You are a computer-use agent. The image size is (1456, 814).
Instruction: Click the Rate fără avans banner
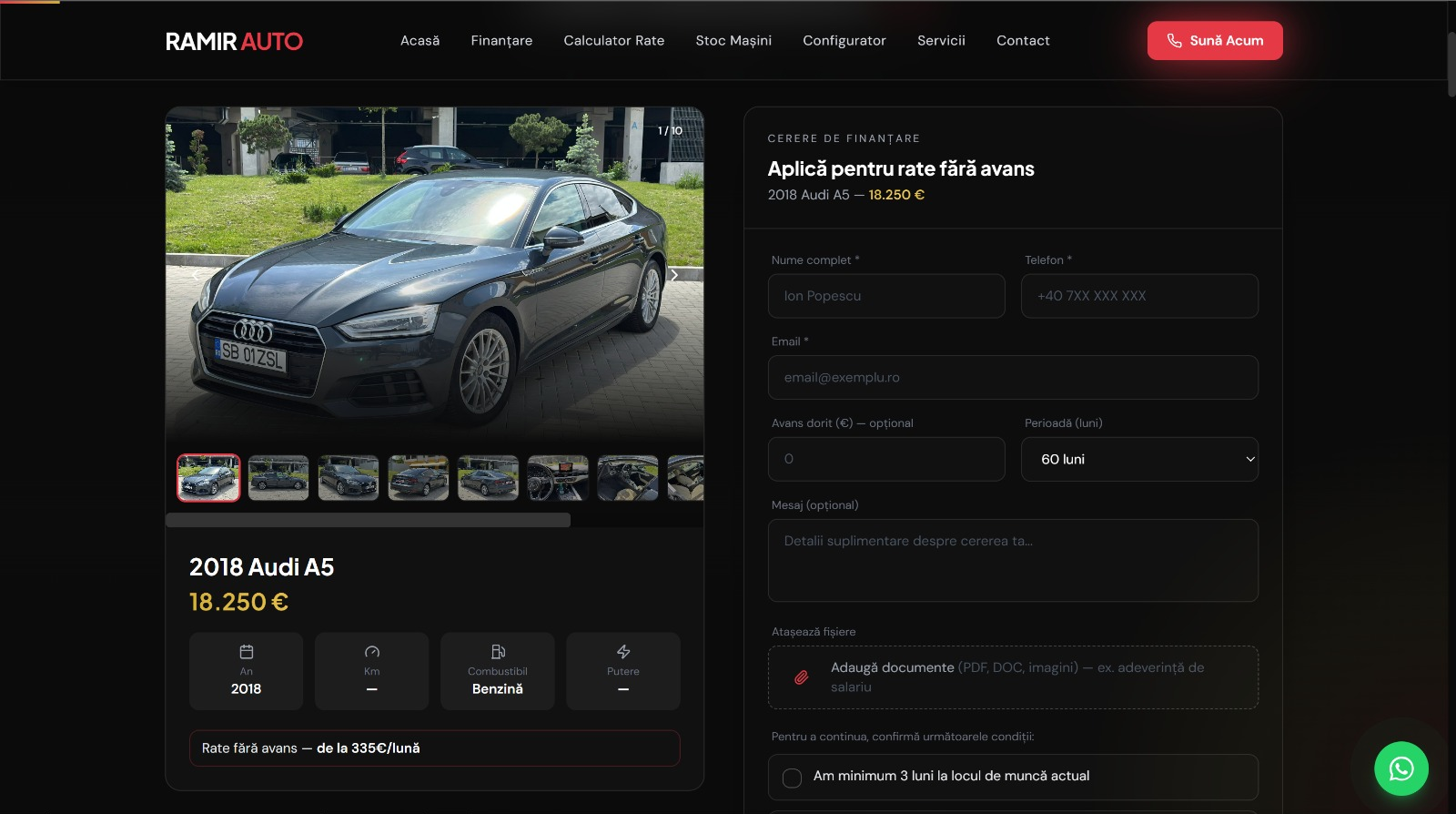(x=435, y=748)
